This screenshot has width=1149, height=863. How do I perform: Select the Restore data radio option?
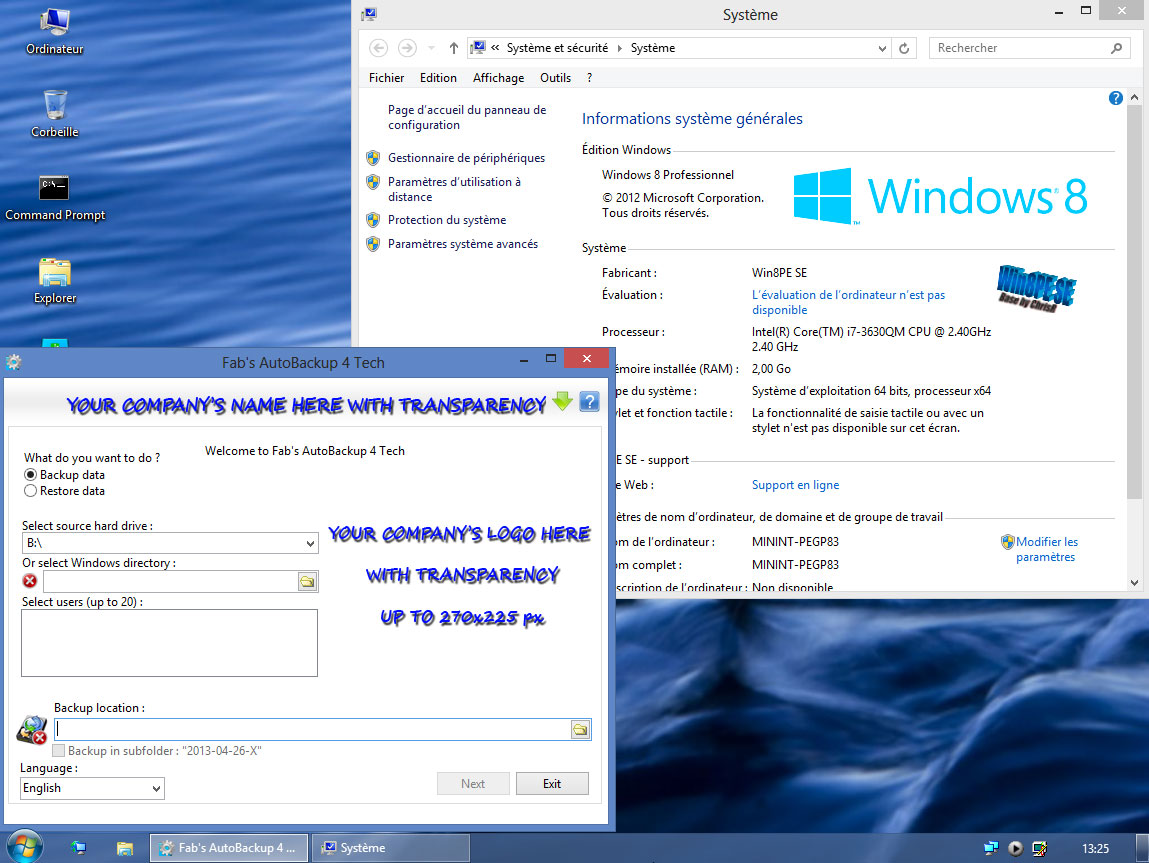[x=64, y=491]
